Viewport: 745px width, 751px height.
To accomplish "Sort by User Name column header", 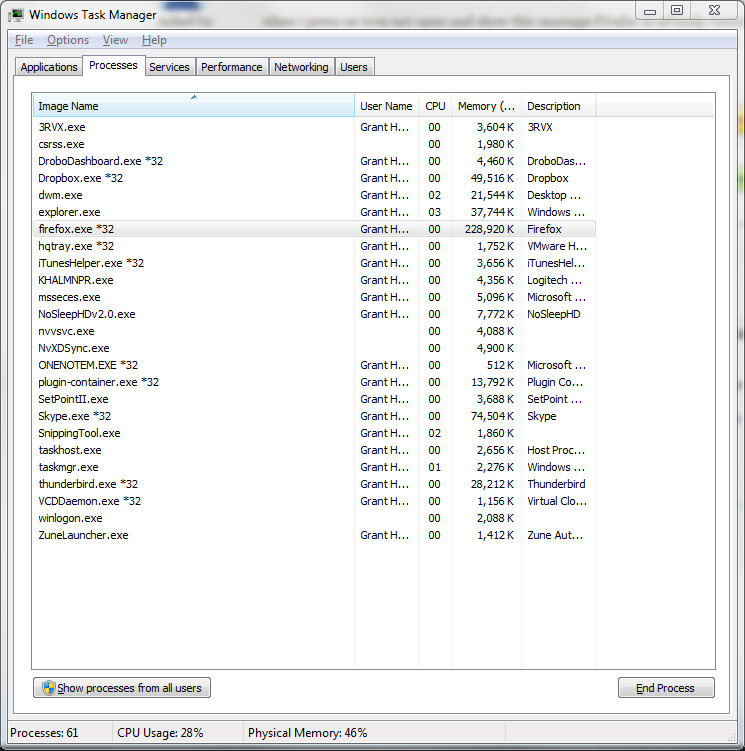I will click(x=386, y=106).
